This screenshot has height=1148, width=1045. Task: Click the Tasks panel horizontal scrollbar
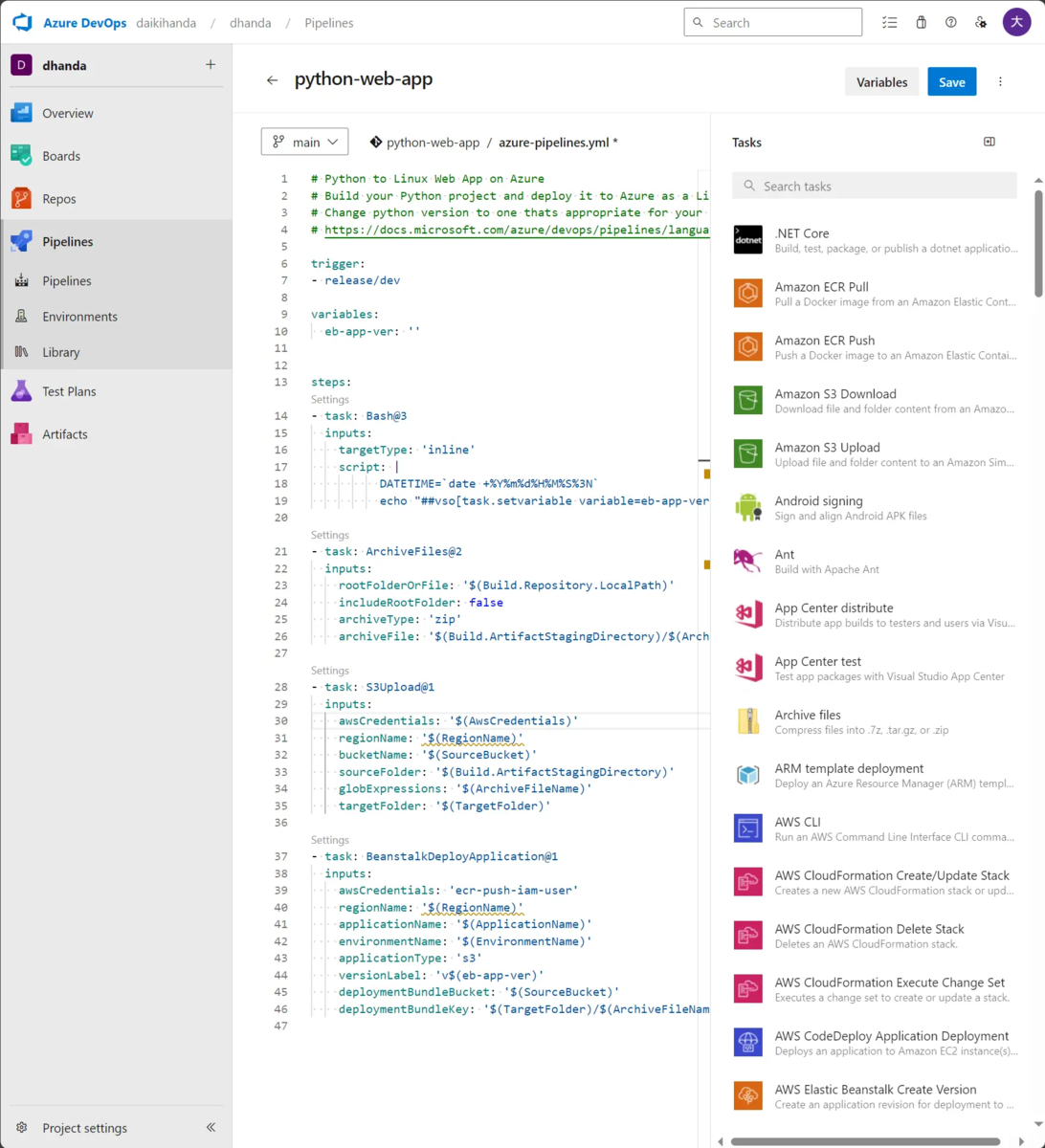tap(865, 1141)
